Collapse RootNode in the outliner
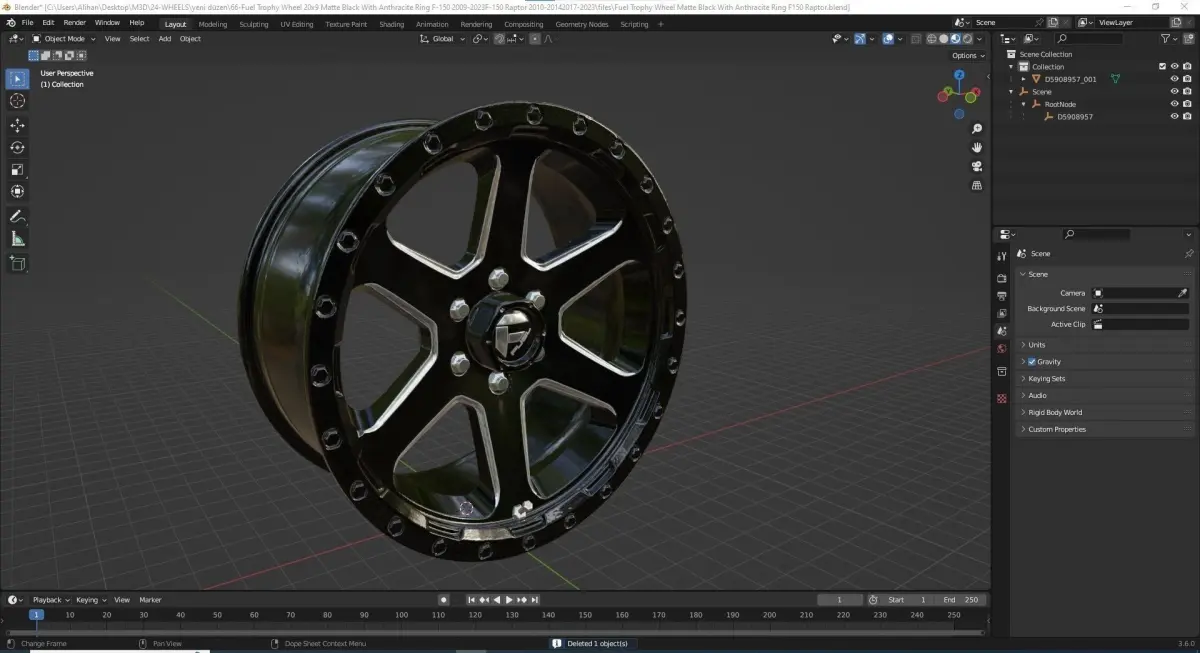This screenshot has width=1200, height=653. pyautogui.click(x=1023, y=104)
